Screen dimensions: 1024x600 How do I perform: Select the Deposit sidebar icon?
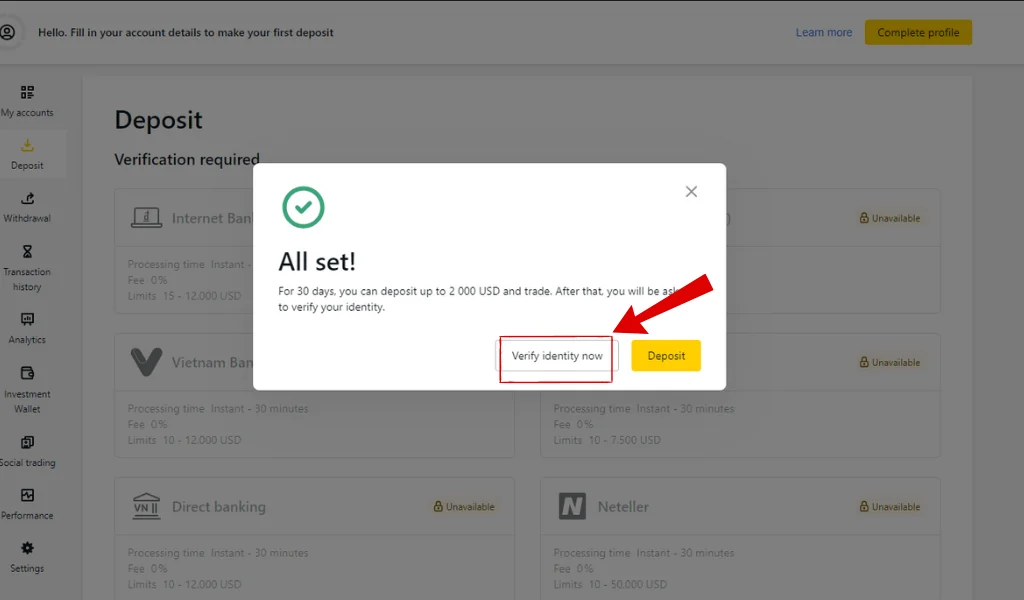(x=27, y=152)
